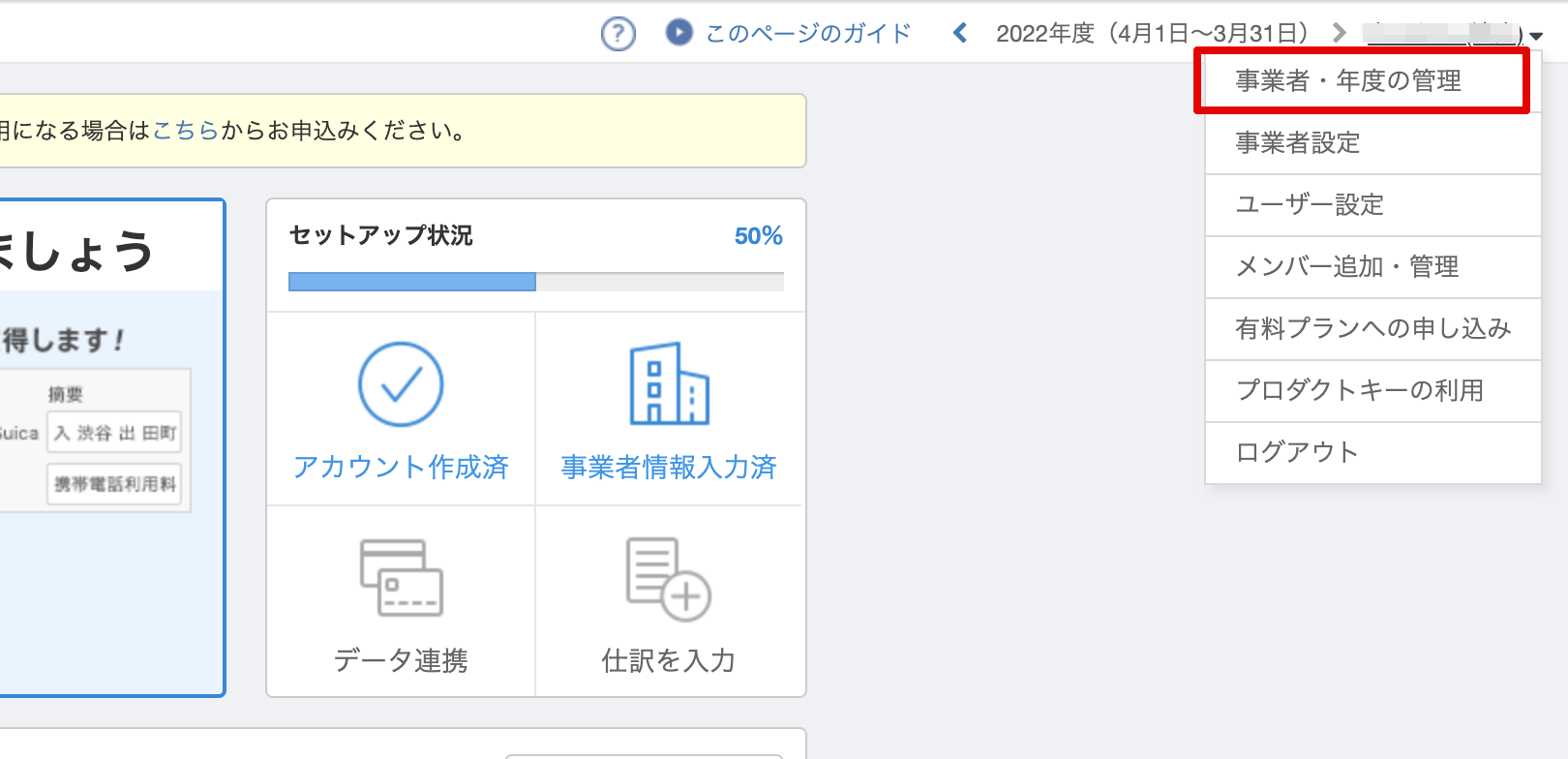The image size is (1568, 759).
Task: Click the こちら link in notice
Action: (186, 131)
